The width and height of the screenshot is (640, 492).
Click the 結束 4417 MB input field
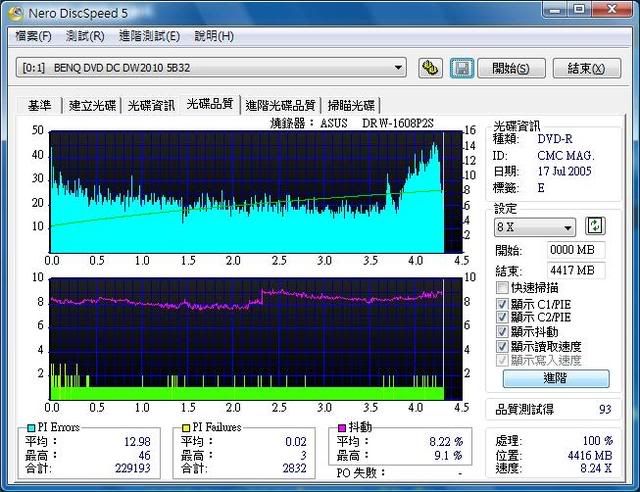point(576,270)
